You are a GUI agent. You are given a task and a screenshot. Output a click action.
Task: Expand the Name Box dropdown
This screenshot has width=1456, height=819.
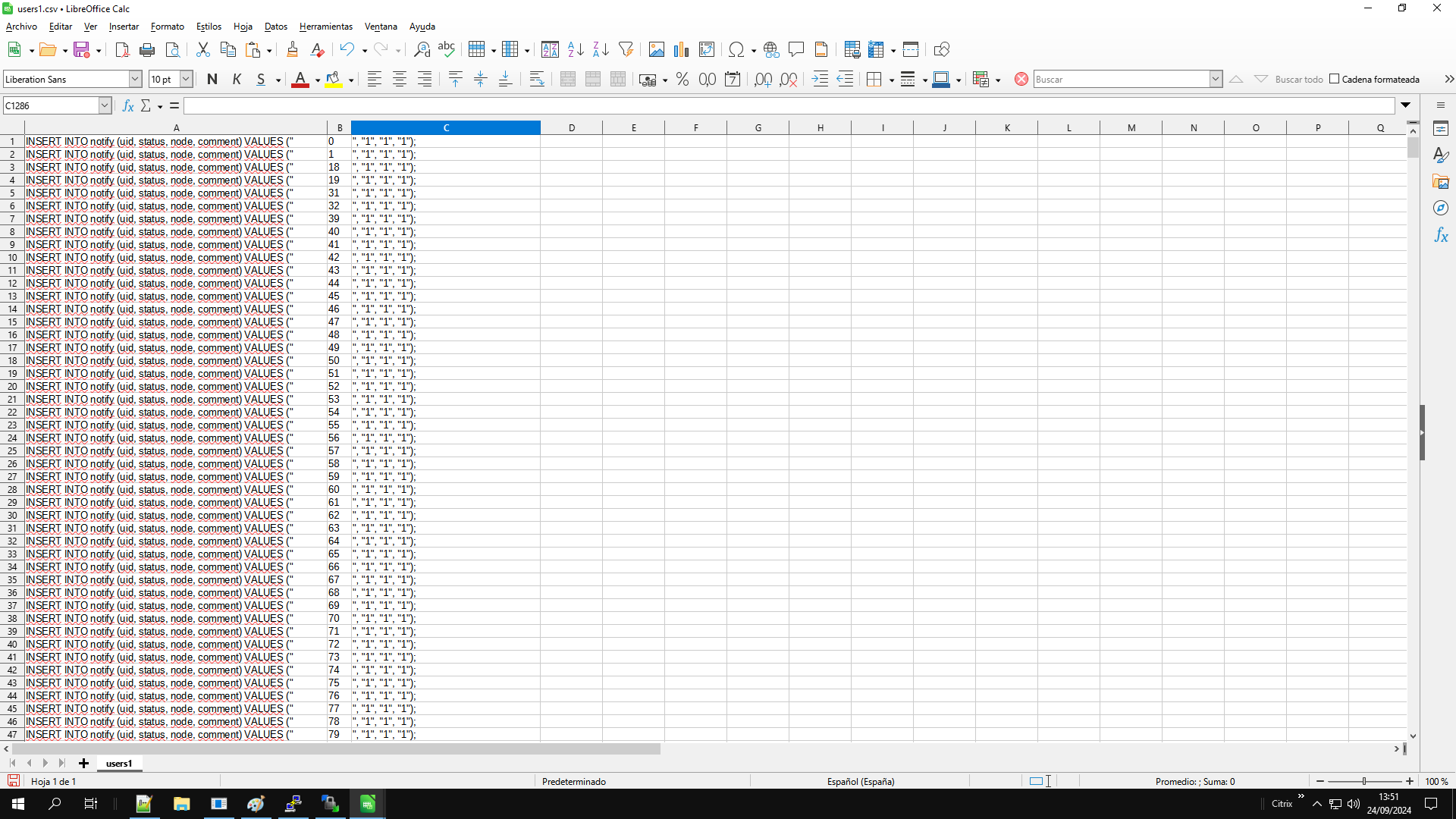click(105, 106)
